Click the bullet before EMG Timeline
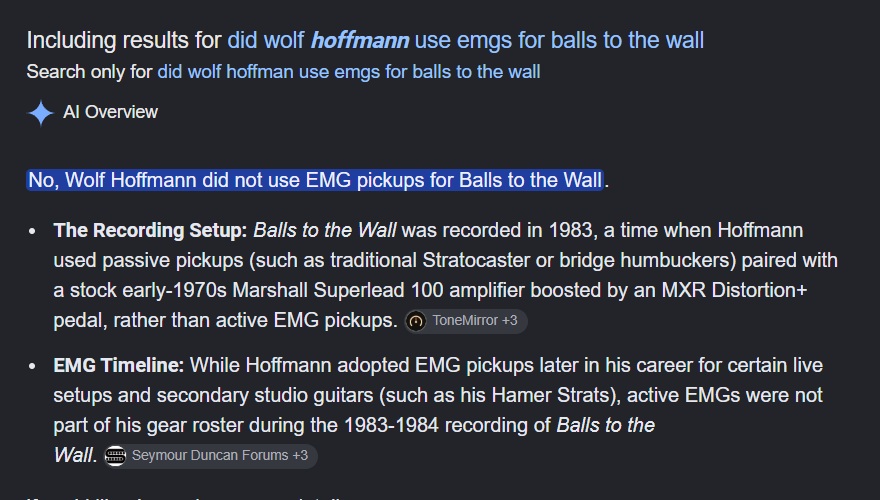Screen dimensions: 880x500 (32, 366)
